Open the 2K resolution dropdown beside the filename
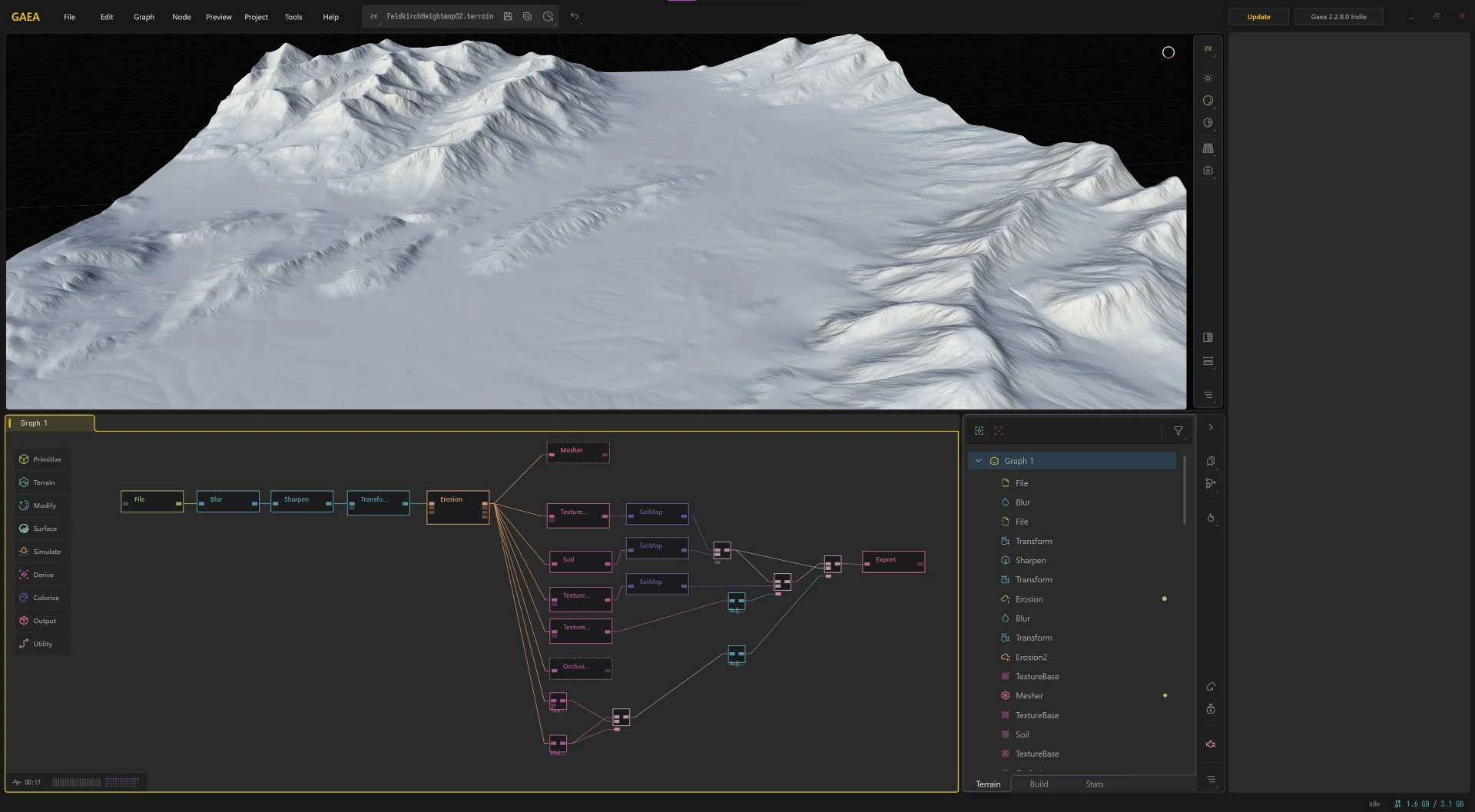Viewport: 1475px width, 812px height. [x=374, y=16]
